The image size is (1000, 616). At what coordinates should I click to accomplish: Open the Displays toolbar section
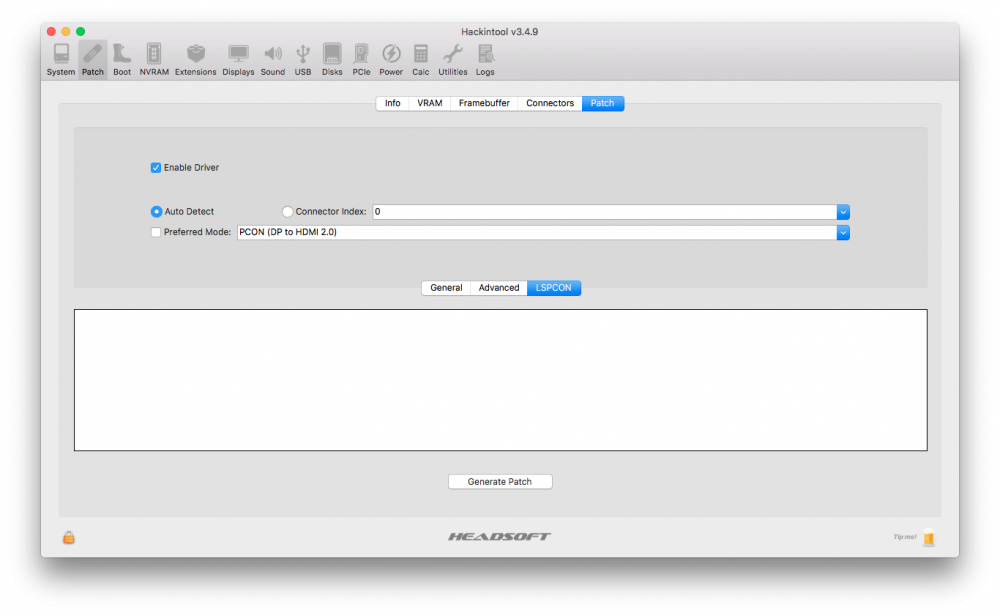(x=238, y=60)
